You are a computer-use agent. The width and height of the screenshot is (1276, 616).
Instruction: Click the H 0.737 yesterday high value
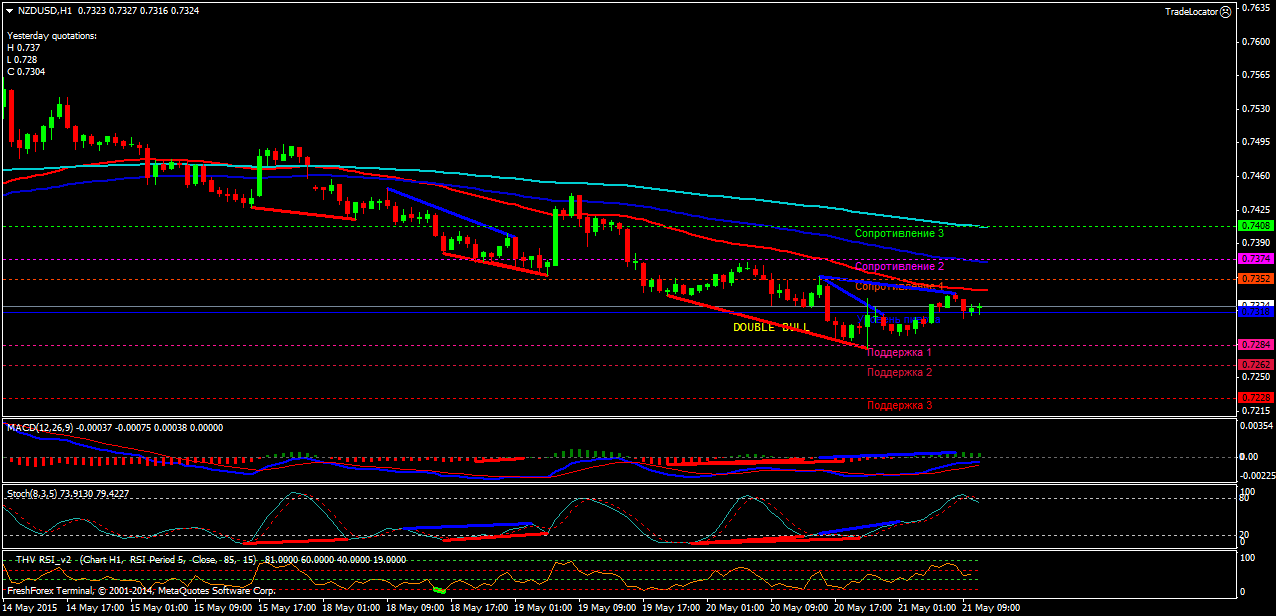click(24, 47)
